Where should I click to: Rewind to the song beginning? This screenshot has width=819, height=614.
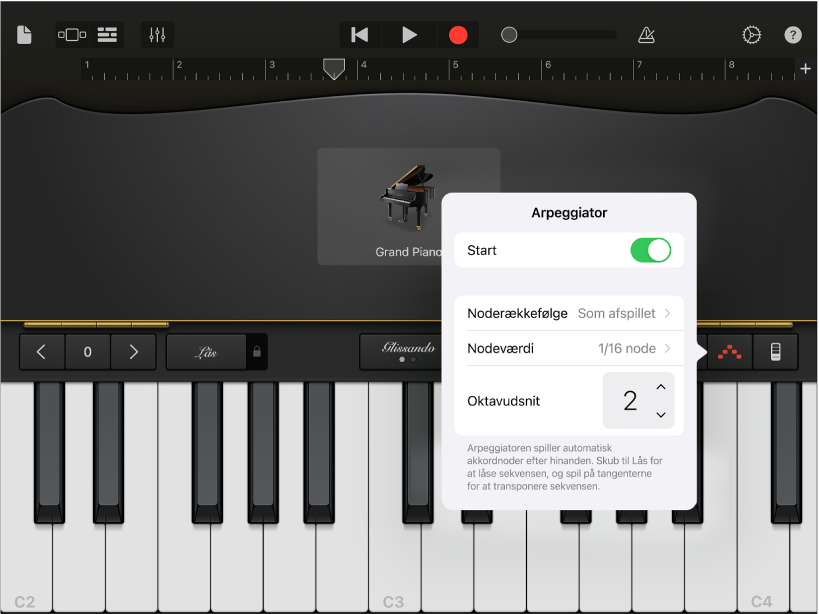pyautogui.click(x=359, y=34)
